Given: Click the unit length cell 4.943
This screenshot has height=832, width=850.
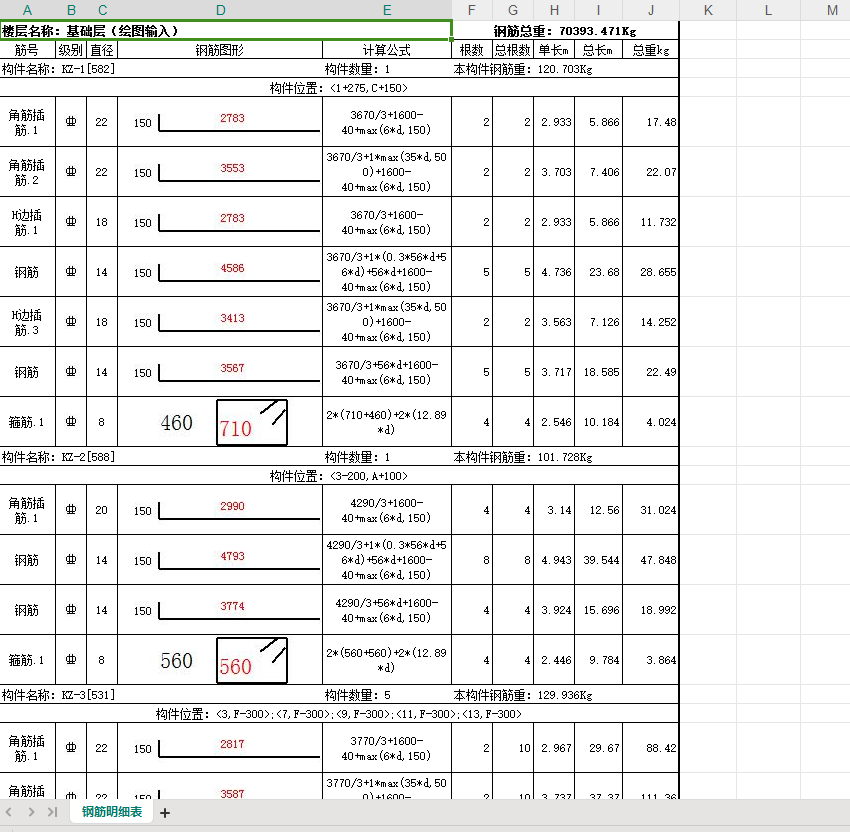Looking at the screenshot, I should (554, 560).
